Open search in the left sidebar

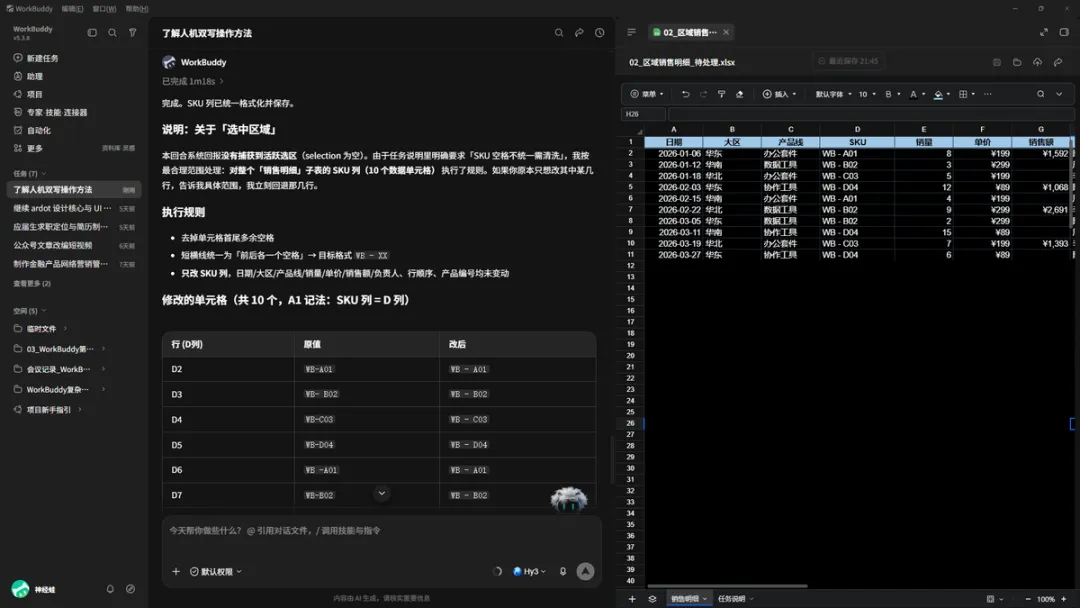coord(112,32)
